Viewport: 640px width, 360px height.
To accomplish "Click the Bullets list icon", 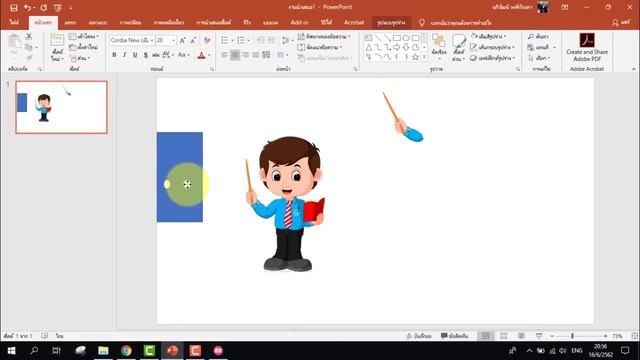I will (x=224, y=40).
